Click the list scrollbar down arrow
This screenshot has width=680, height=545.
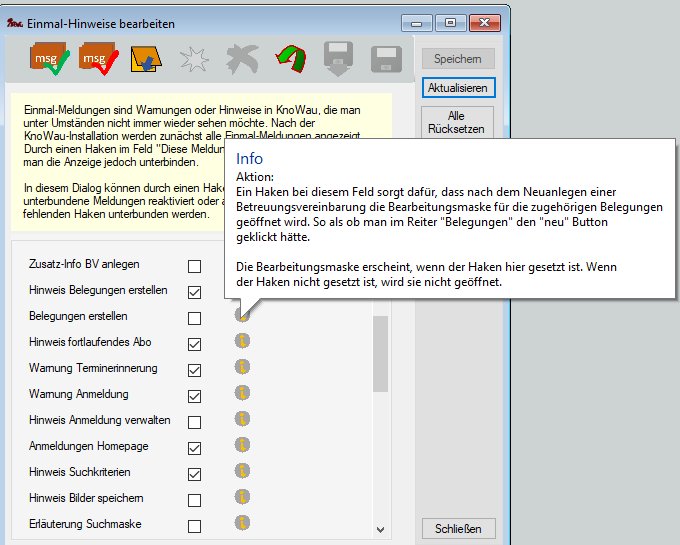pos(380,529)
